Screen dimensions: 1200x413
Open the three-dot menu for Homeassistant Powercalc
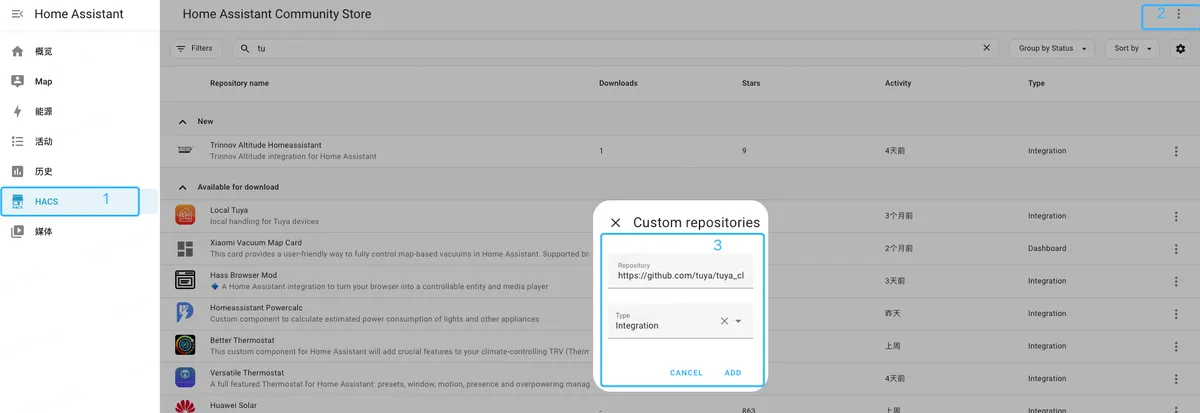(1176, 313)
